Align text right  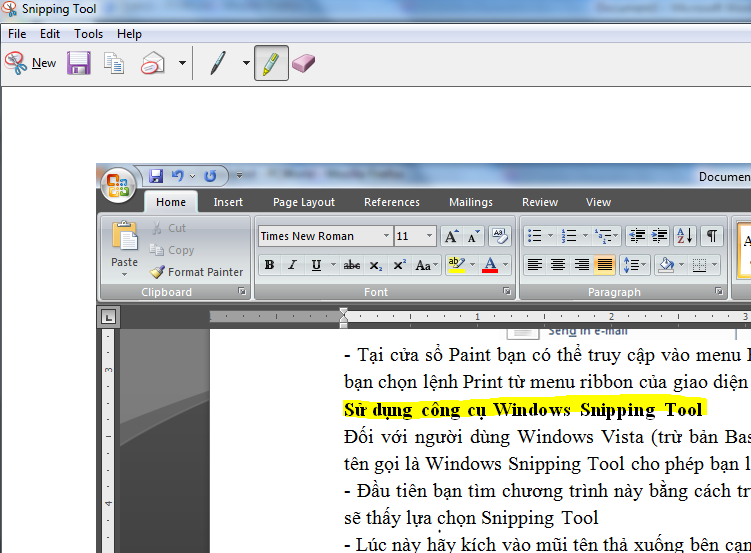(x=581, y=264)
